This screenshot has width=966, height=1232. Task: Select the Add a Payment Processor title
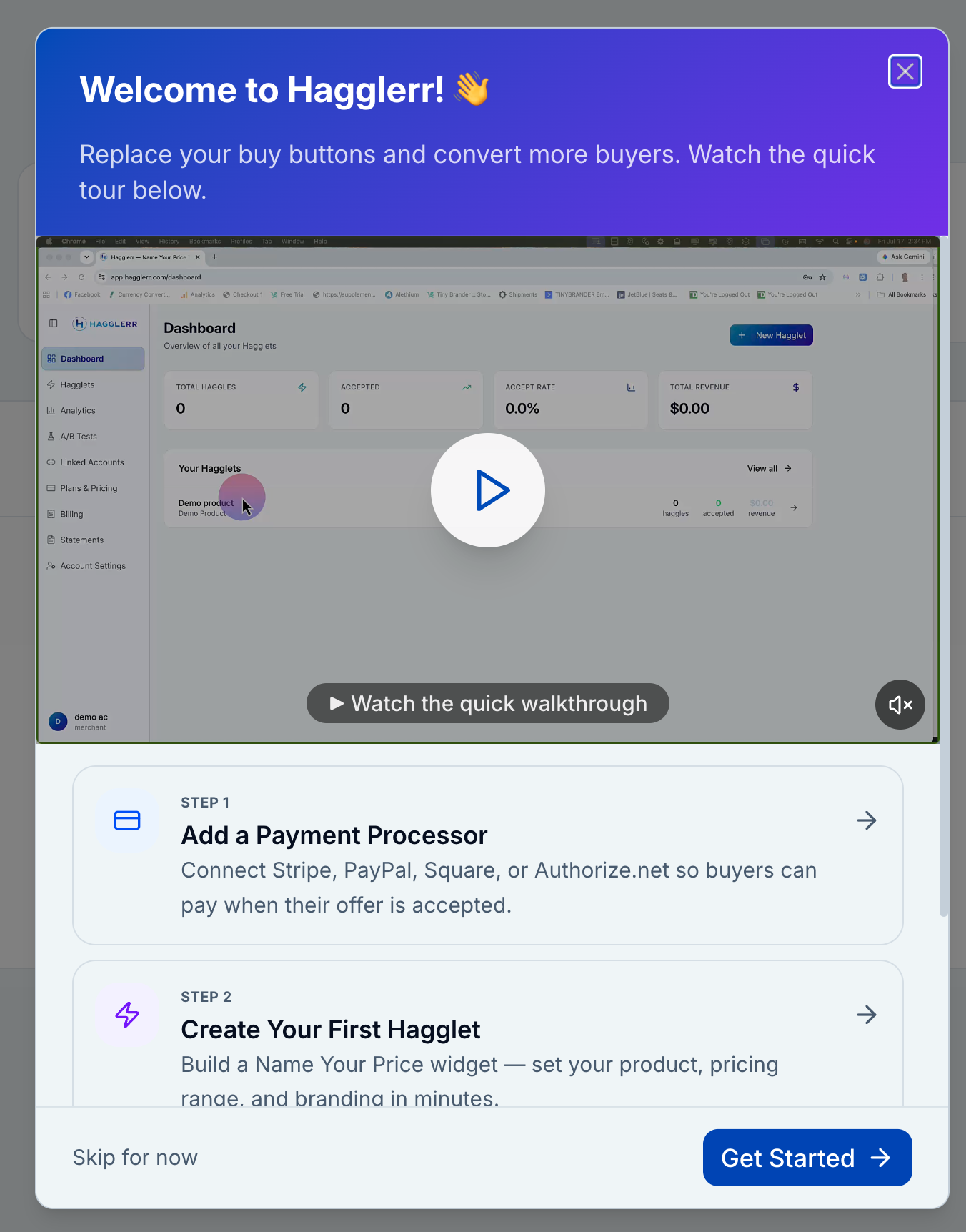[334, 835]
